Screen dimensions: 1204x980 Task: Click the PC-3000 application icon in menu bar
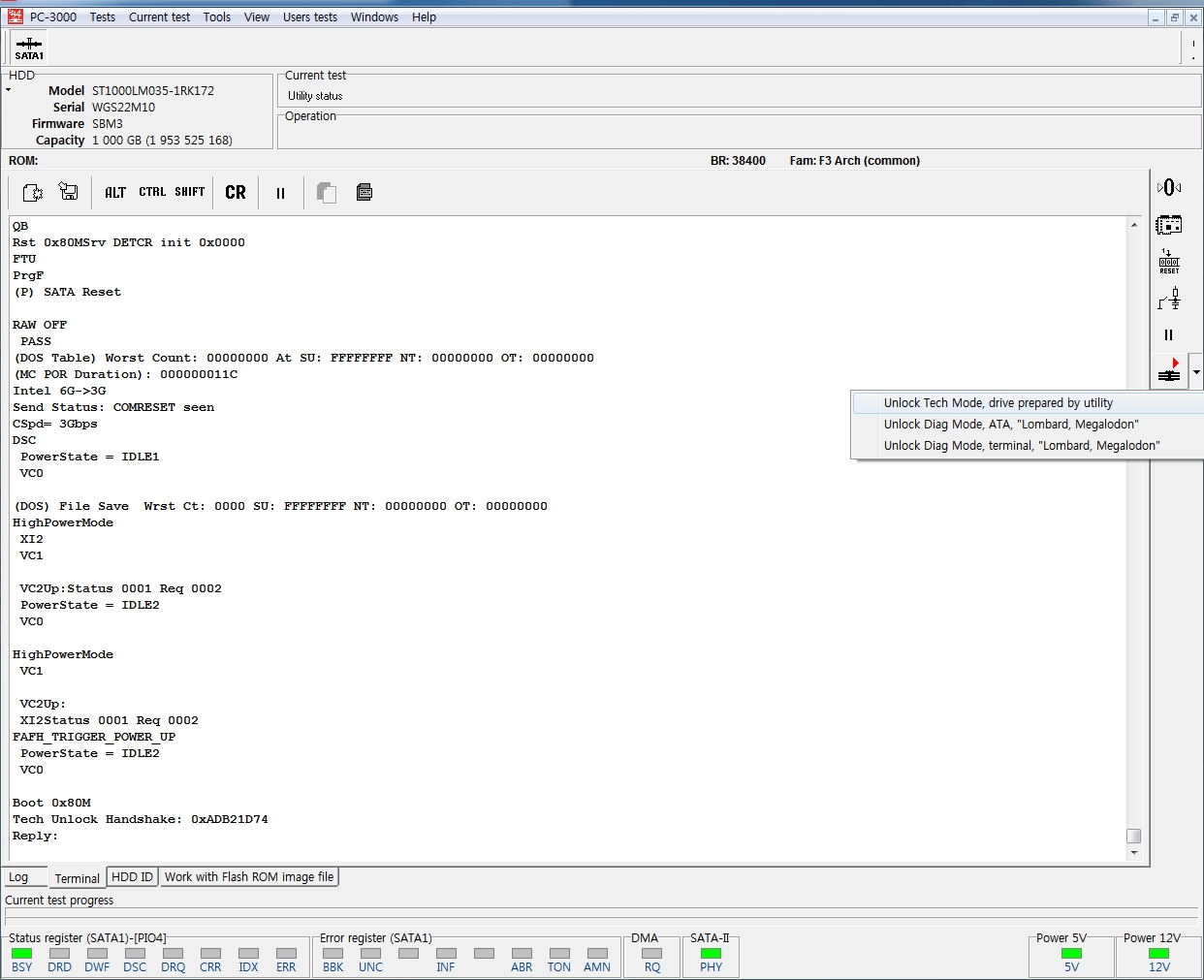[x=15, y=16]
